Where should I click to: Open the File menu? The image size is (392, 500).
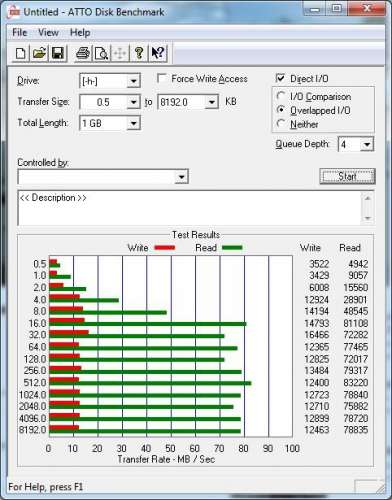19,32
